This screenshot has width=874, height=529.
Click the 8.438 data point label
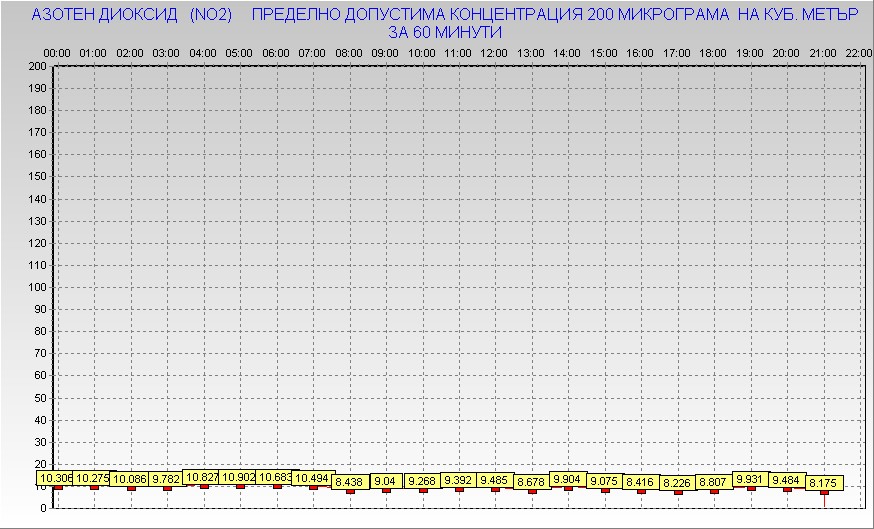coord(350,482)
